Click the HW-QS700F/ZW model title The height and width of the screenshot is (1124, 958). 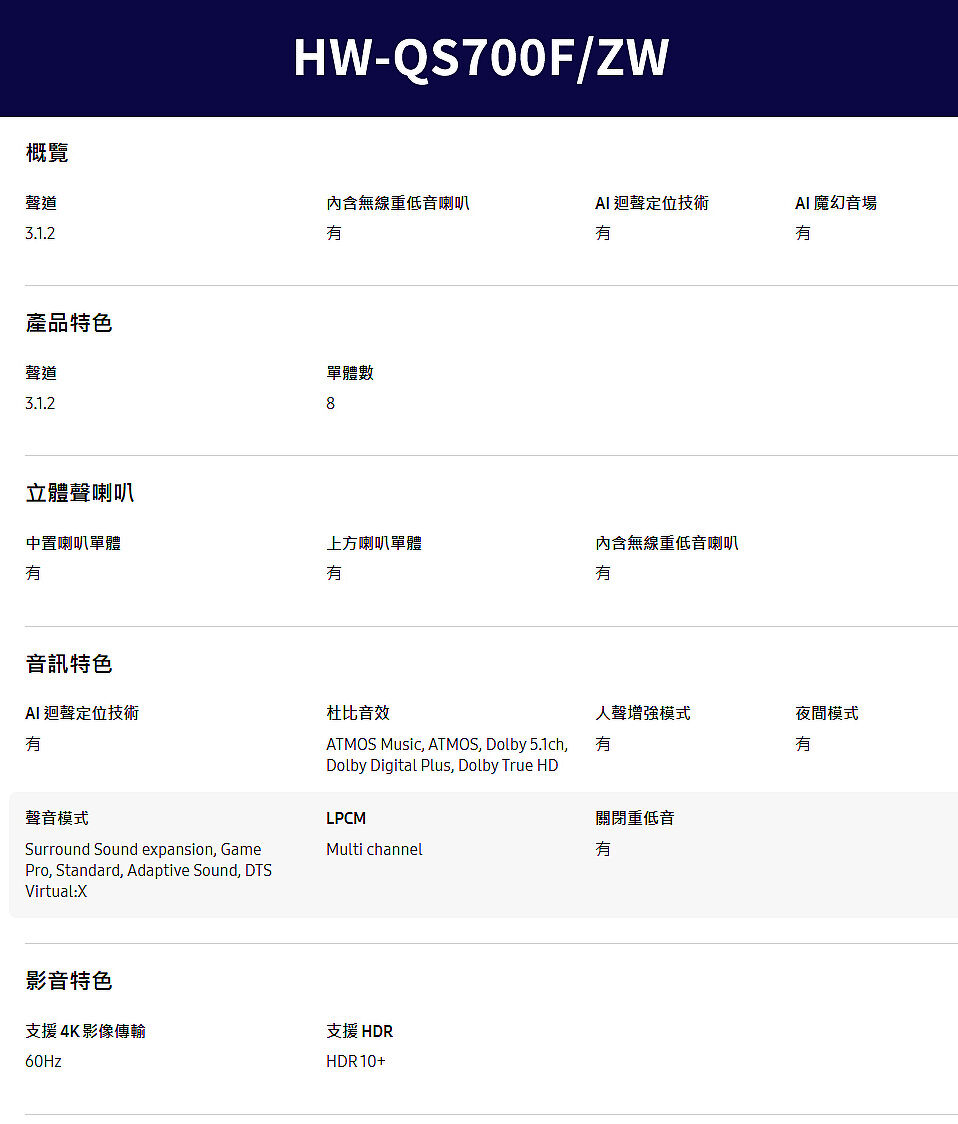[x=481, y=57]
